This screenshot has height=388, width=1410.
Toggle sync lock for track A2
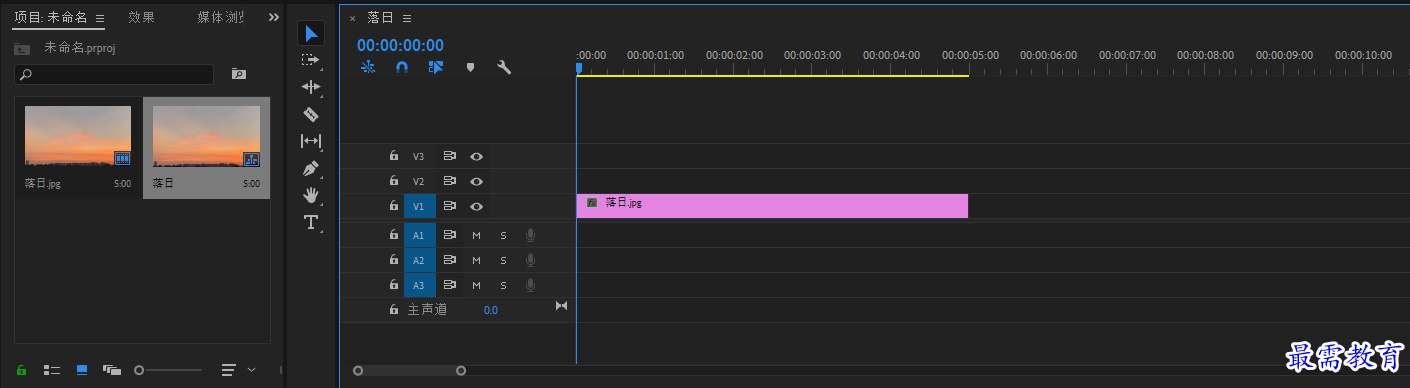click(450, 260)
